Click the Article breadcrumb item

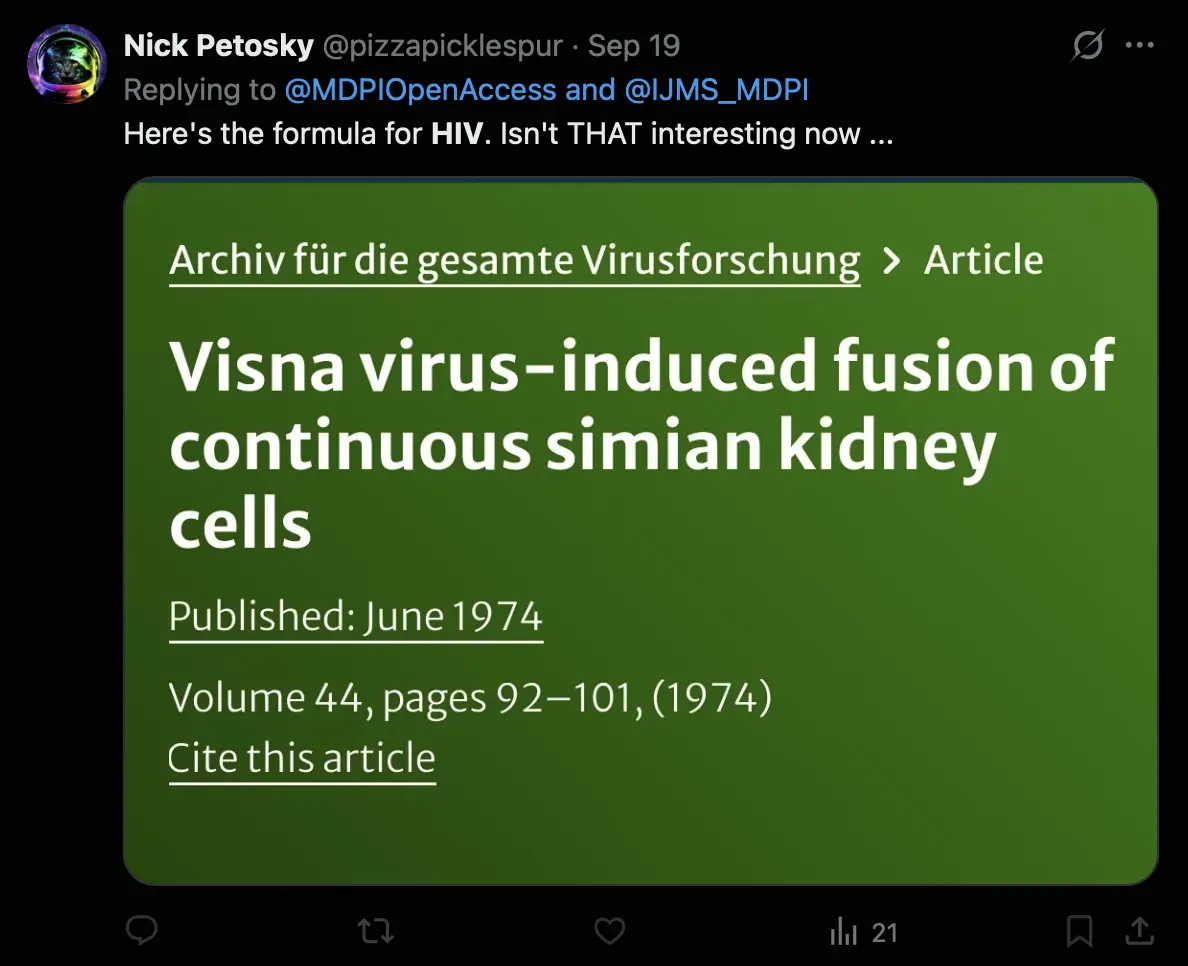[983, 261]
